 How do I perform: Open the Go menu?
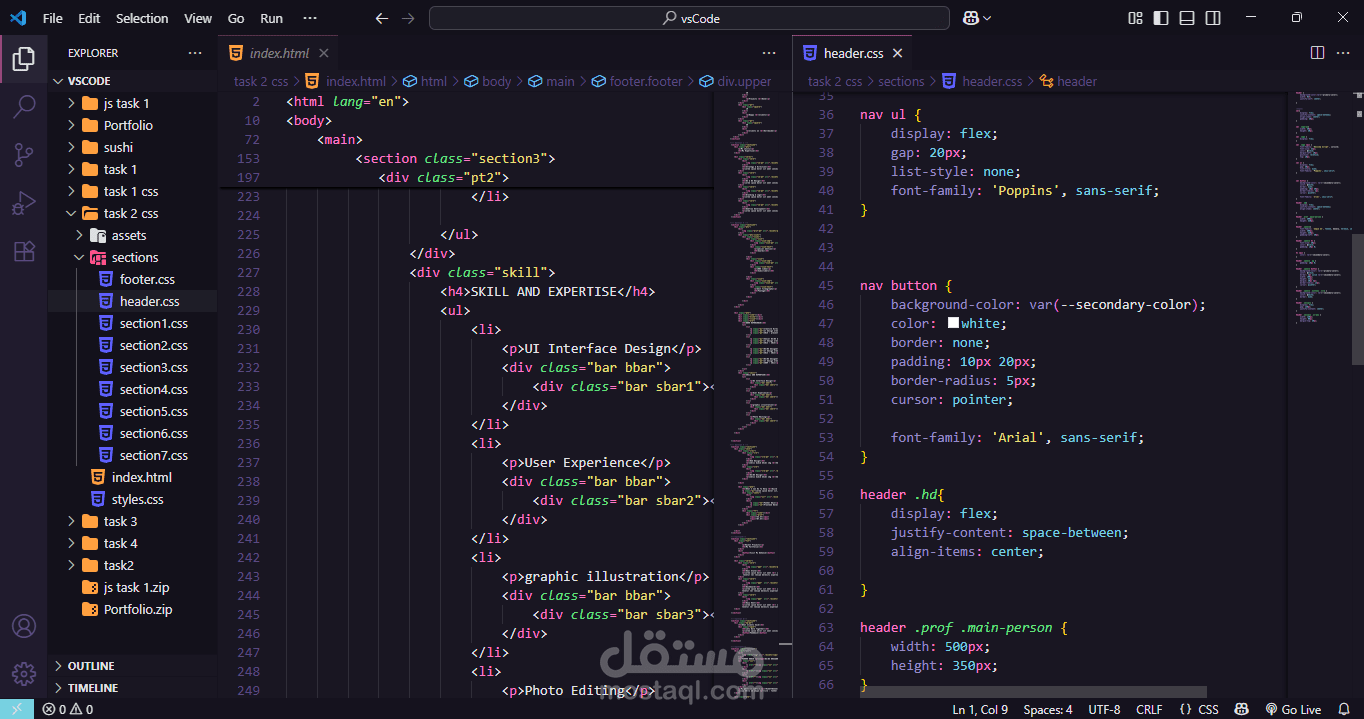[x=236, y=18]
